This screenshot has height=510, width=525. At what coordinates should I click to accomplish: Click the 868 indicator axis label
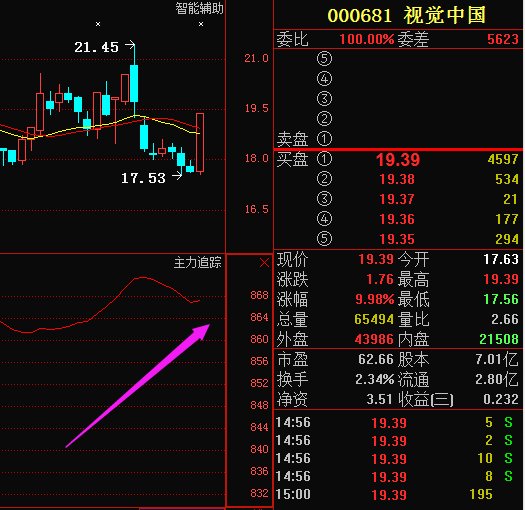[259, 295]
